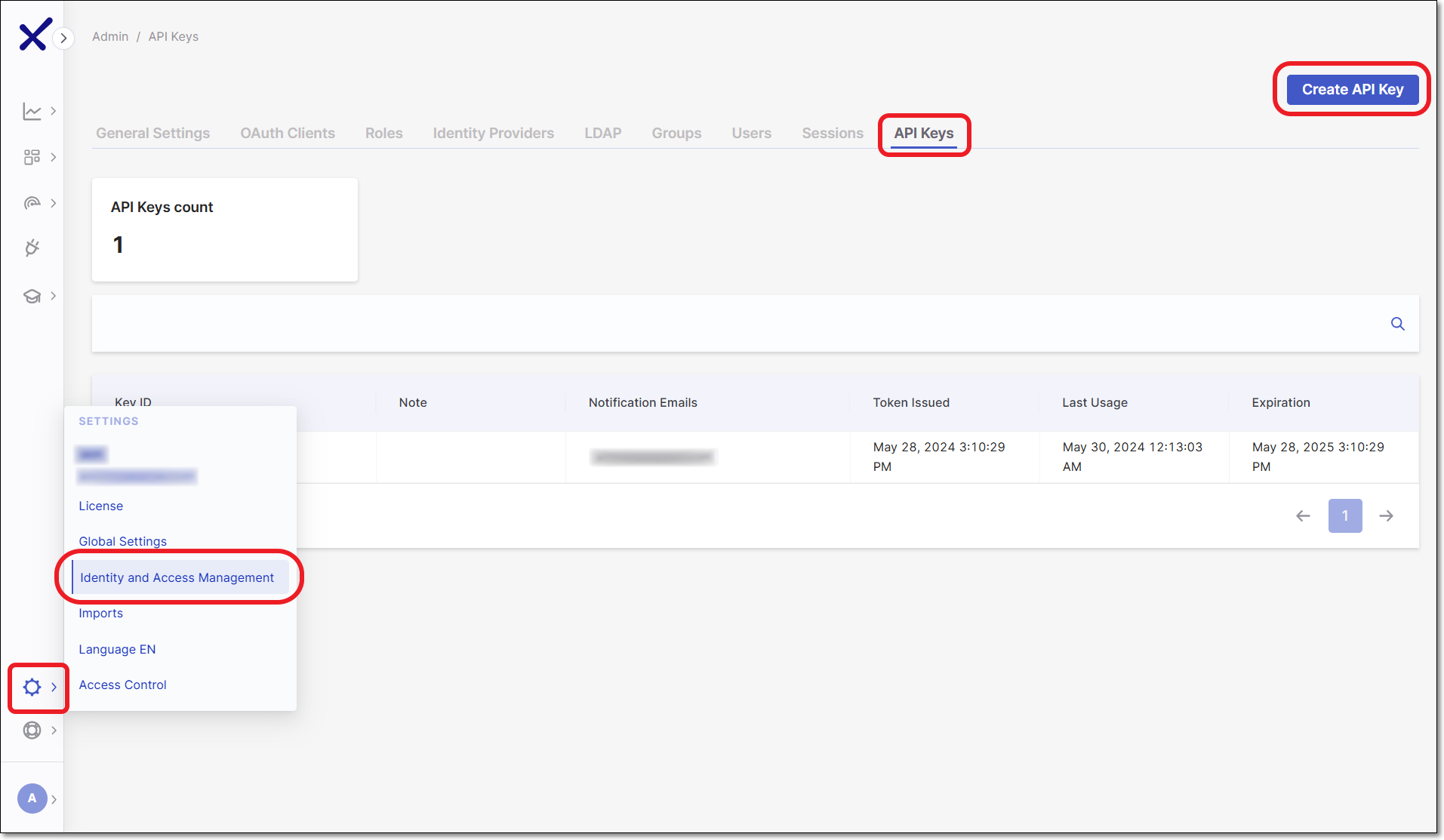Click Token Issued column header
The image size is (1444, 840).
tap(911, 402)
